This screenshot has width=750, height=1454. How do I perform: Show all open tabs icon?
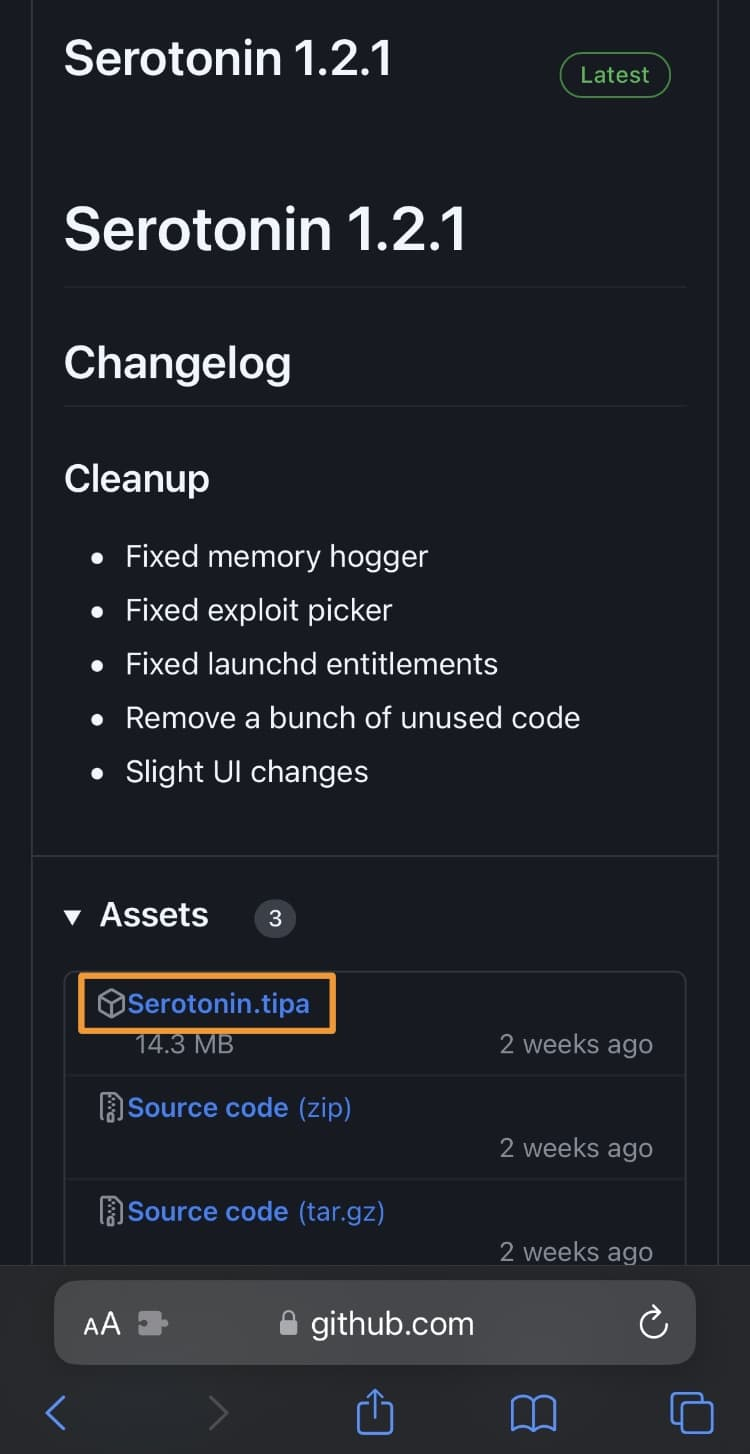click(691, 1412)
